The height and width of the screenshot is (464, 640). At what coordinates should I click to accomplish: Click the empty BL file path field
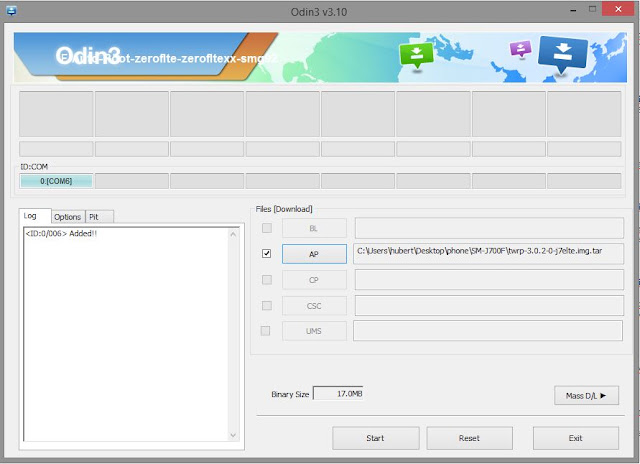point(489,228)
